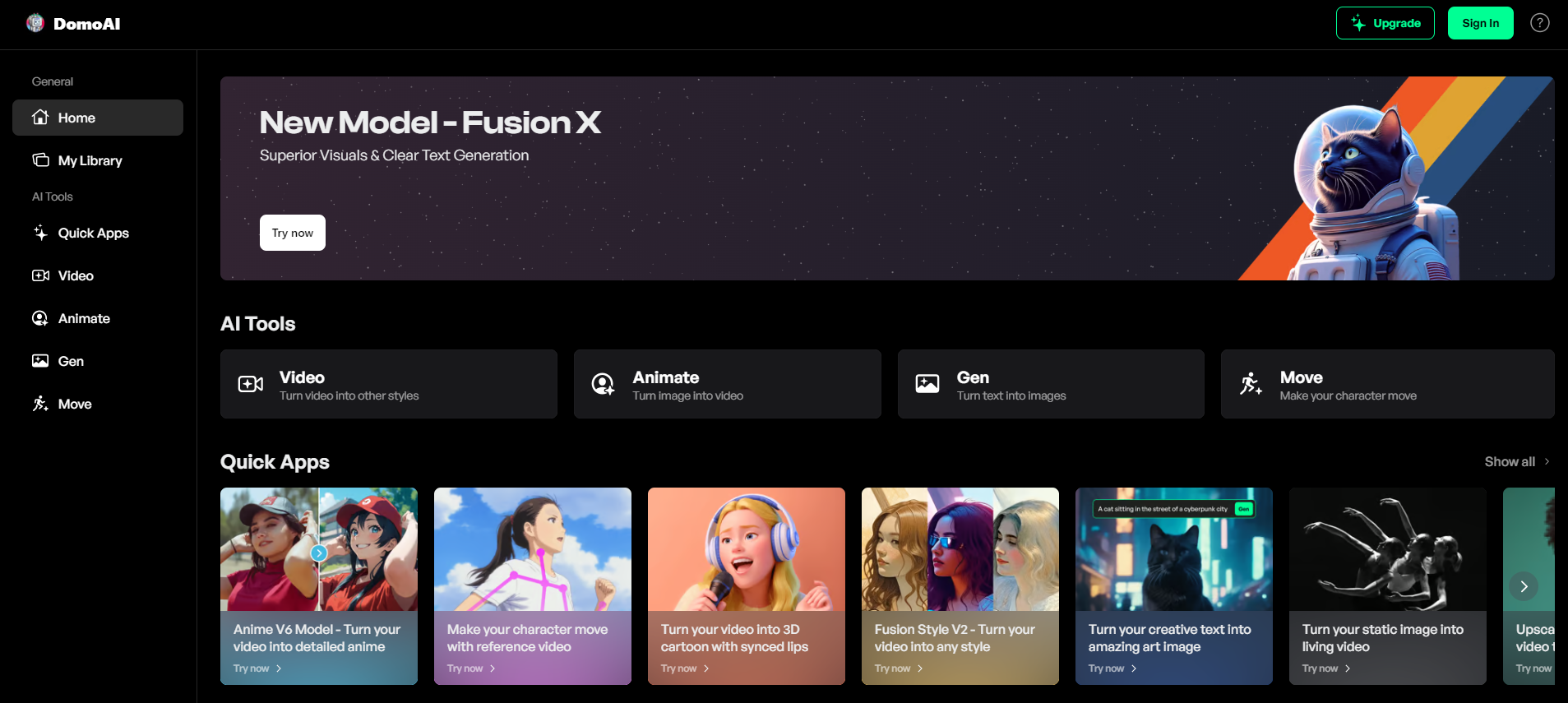Click the Sign In button
1568x703 pixels.
tap(1480, 23)
